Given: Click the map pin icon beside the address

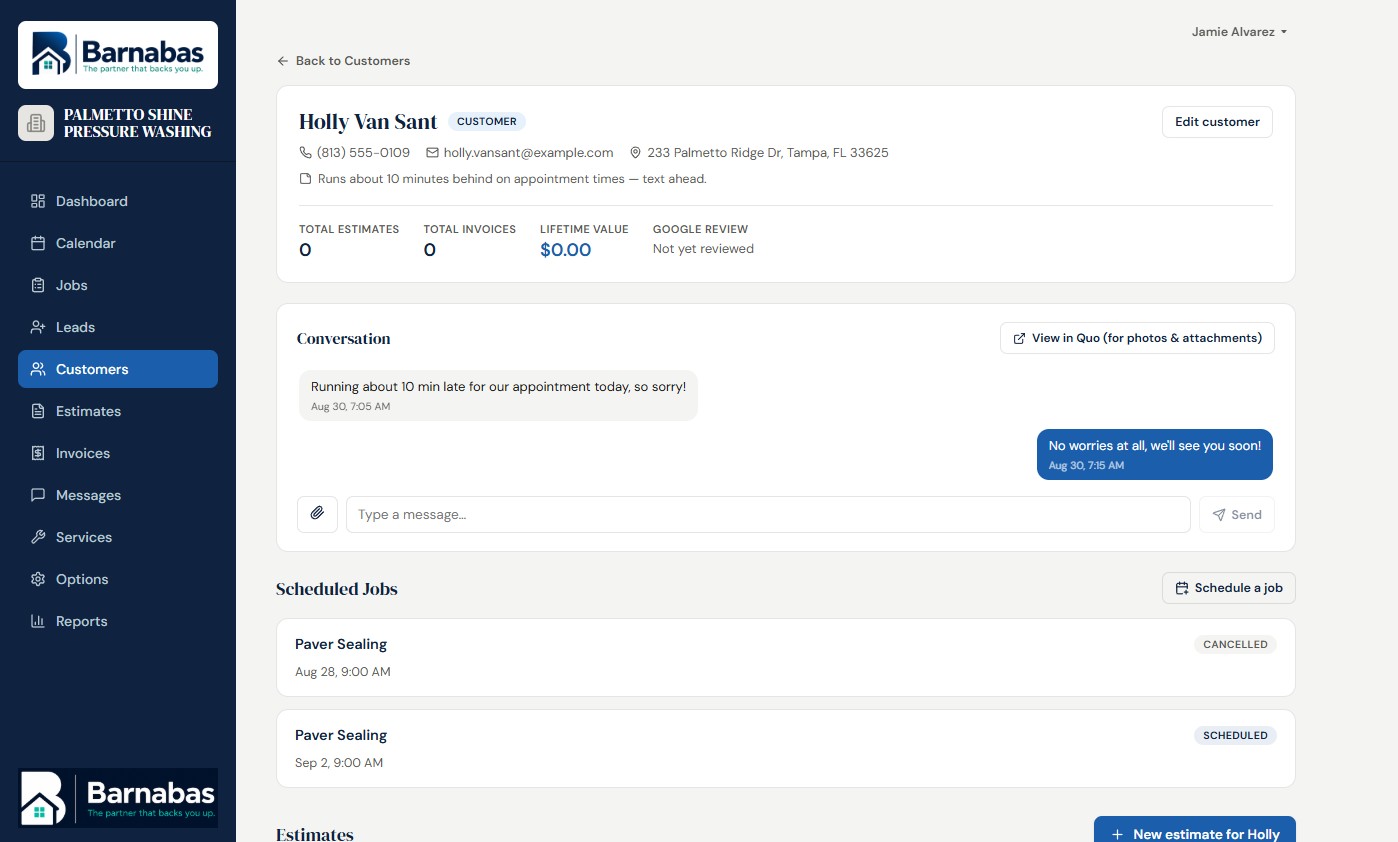Looking at the screenshot, I should [635, 153].
